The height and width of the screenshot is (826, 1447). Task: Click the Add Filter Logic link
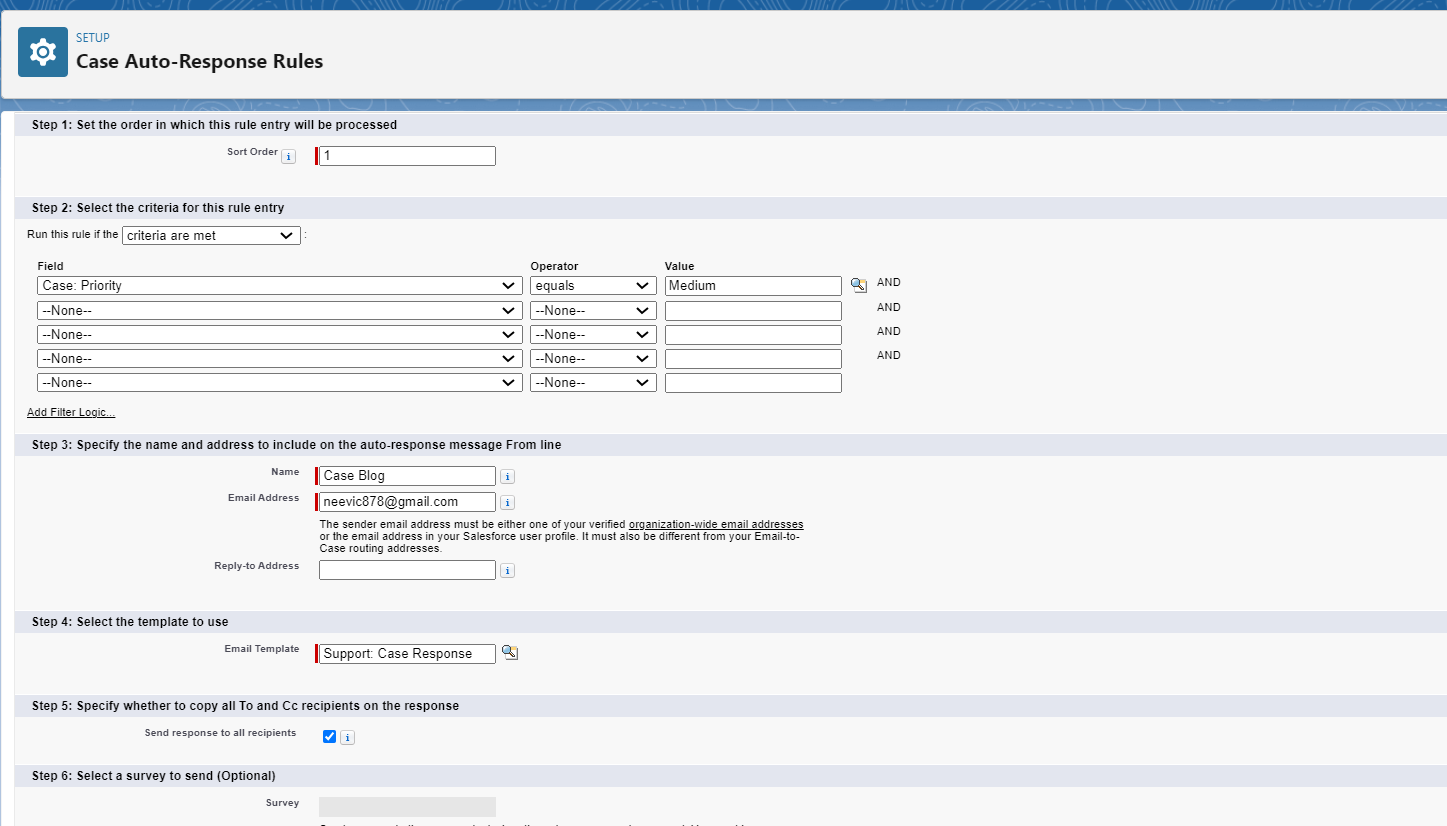70,412
